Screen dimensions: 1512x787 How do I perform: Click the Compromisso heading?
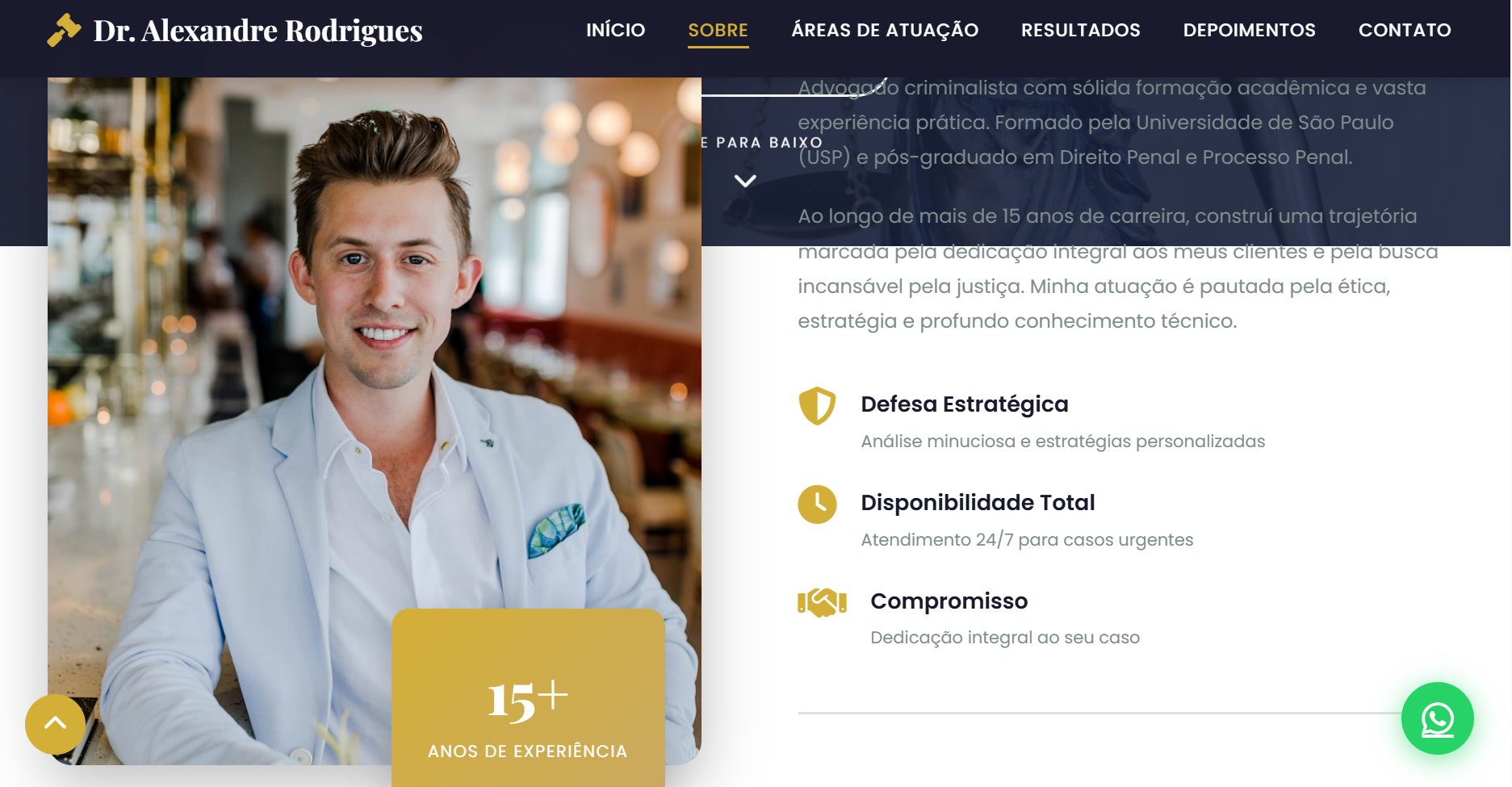point(949,601)
